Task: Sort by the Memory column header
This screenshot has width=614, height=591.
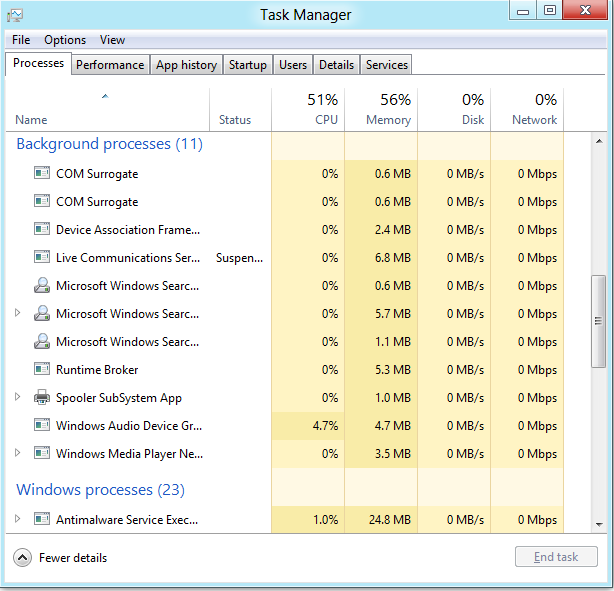Action: [x=381, y=110]
